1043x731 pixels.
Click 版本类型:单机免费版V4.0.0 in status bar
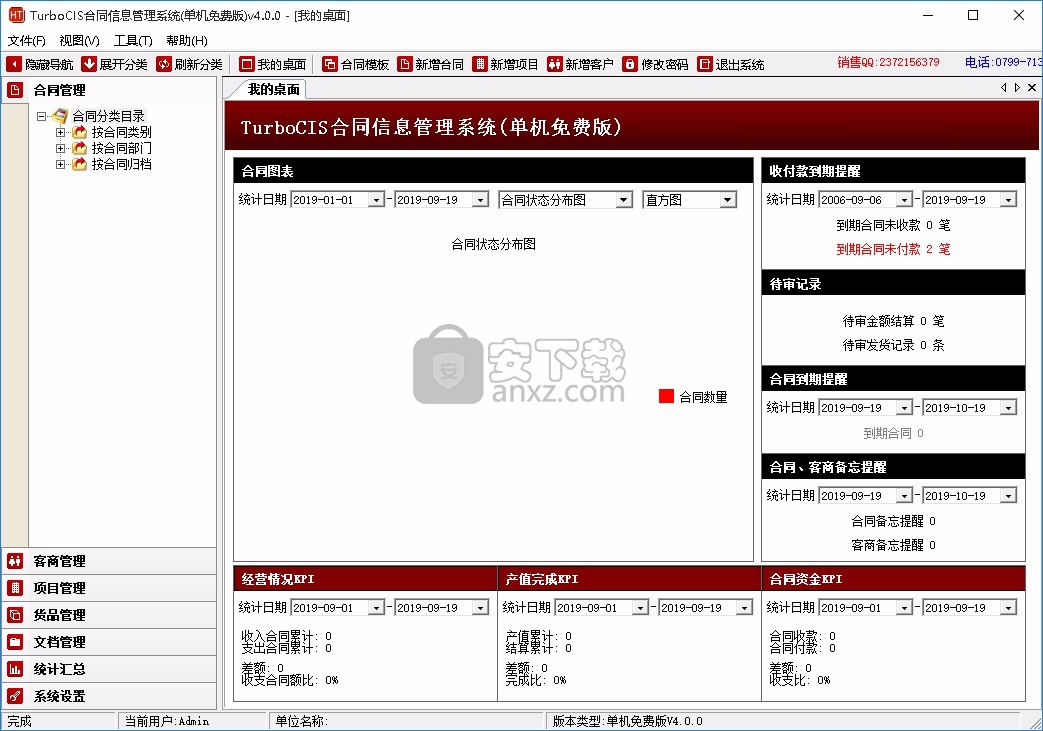(627, 721)
